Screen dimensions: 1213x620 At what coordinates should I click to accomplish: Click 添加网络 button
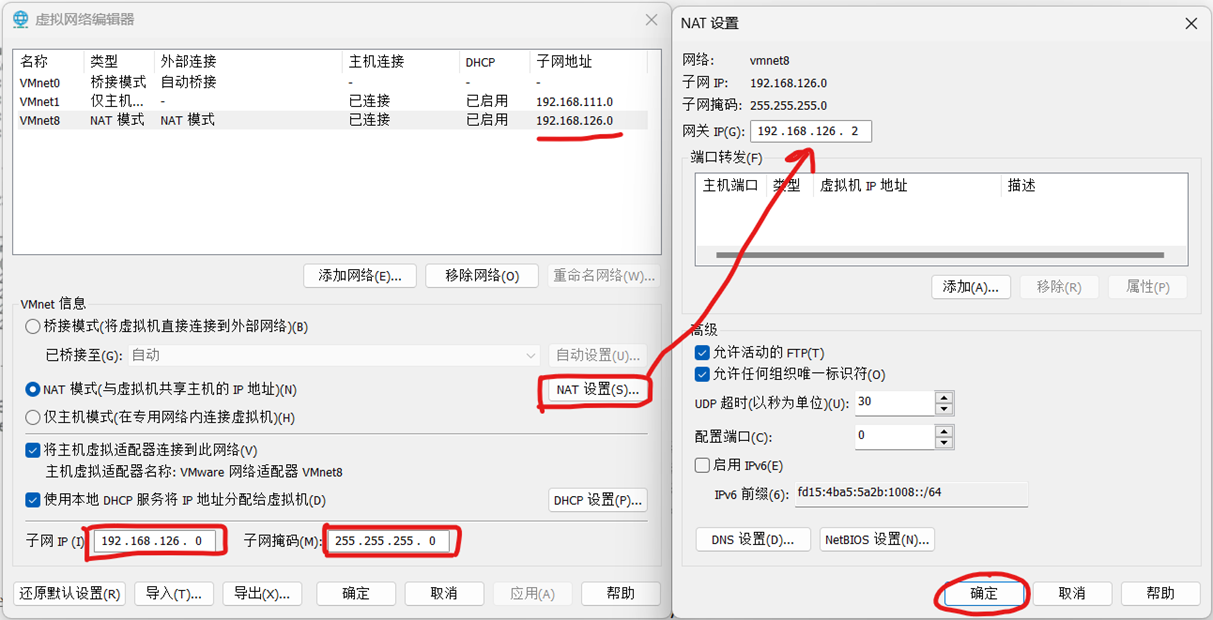pyautogui.click(x=359, y=276)
